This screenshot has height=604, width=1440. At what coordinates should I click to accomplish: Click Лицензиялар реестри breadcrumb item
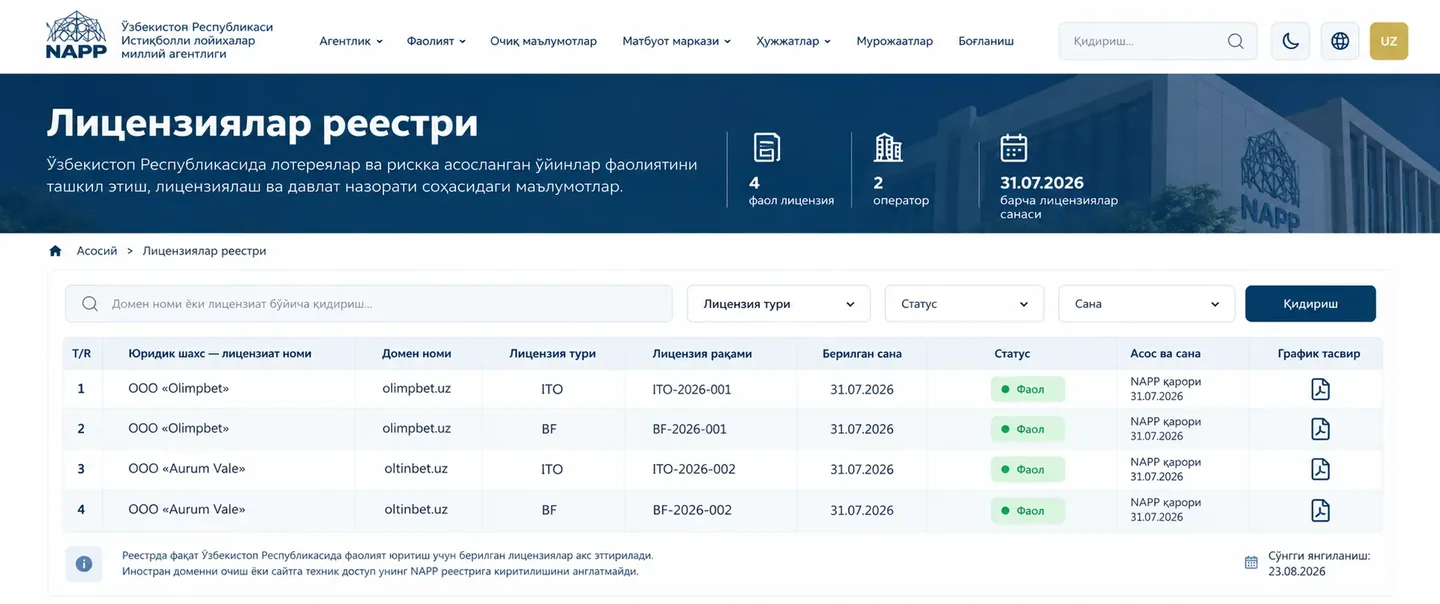point(204,251)
